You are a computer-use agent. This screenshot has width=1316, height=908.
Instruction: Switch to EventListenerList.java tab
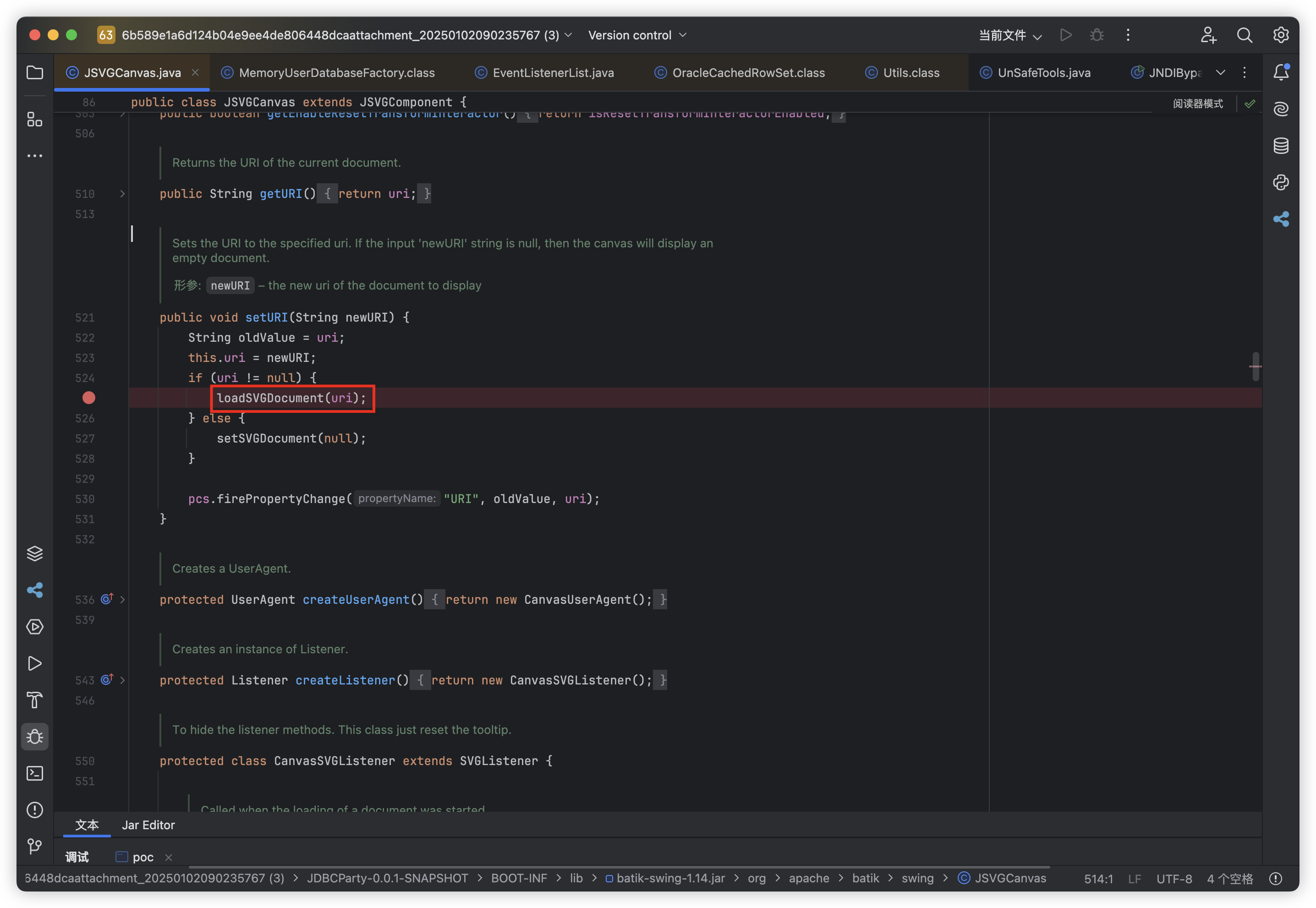pyautogui.click(x=545, y=73)
